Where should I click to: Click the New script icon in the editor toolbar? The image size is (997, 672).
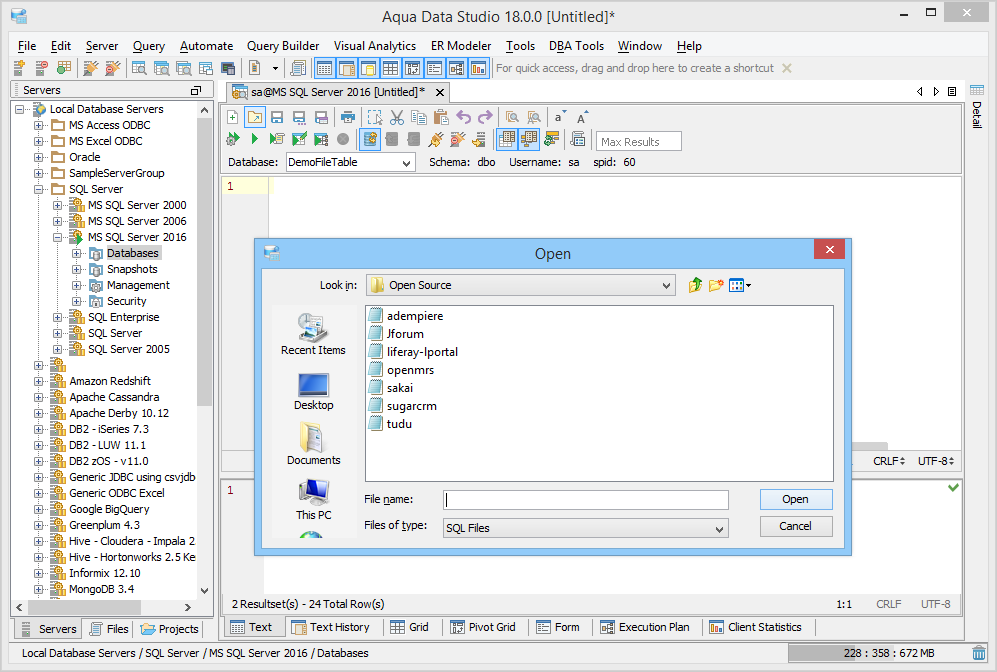coord(233,117)
